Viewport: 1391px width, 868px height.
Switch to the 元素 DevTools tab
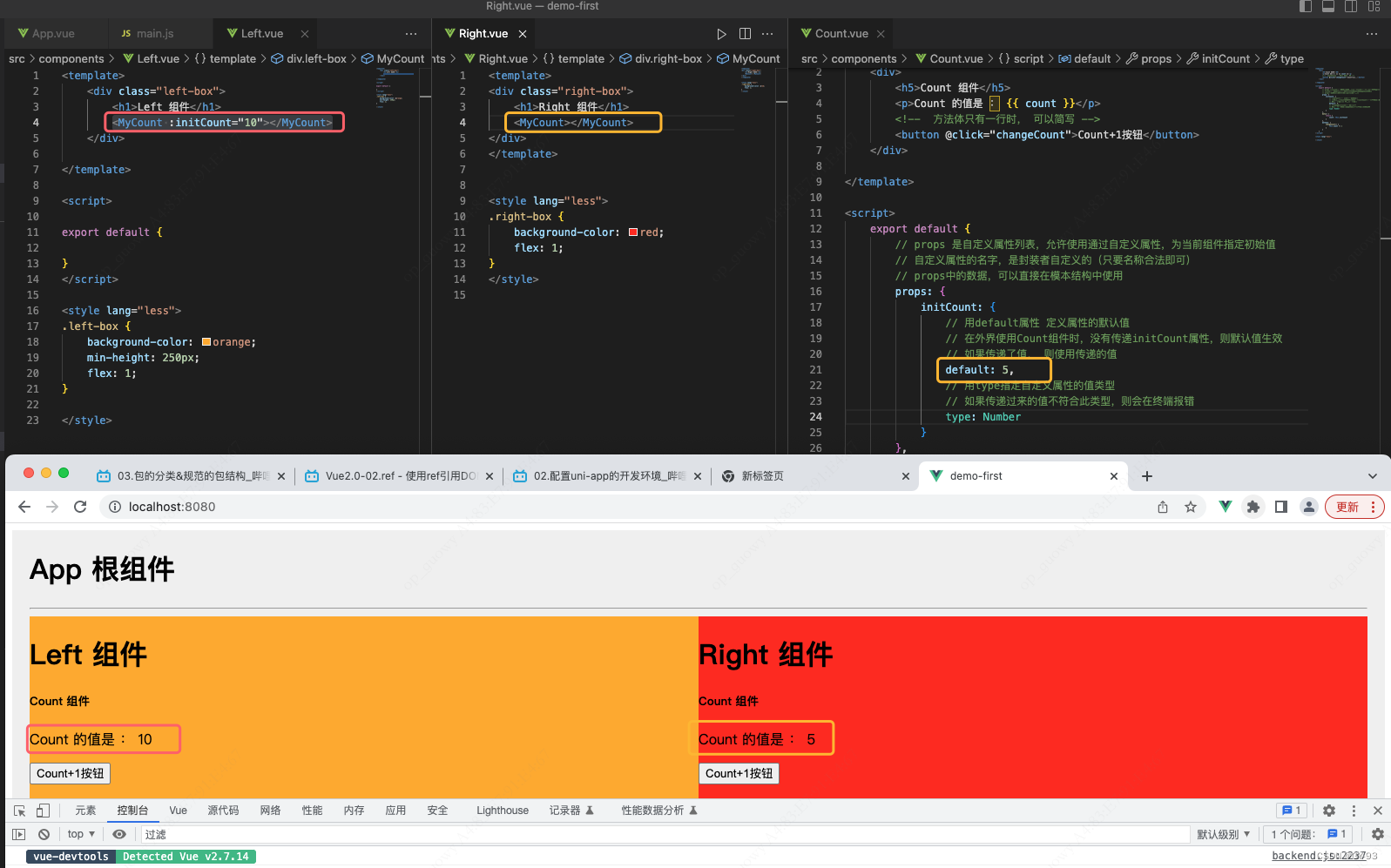pos(85,811)
